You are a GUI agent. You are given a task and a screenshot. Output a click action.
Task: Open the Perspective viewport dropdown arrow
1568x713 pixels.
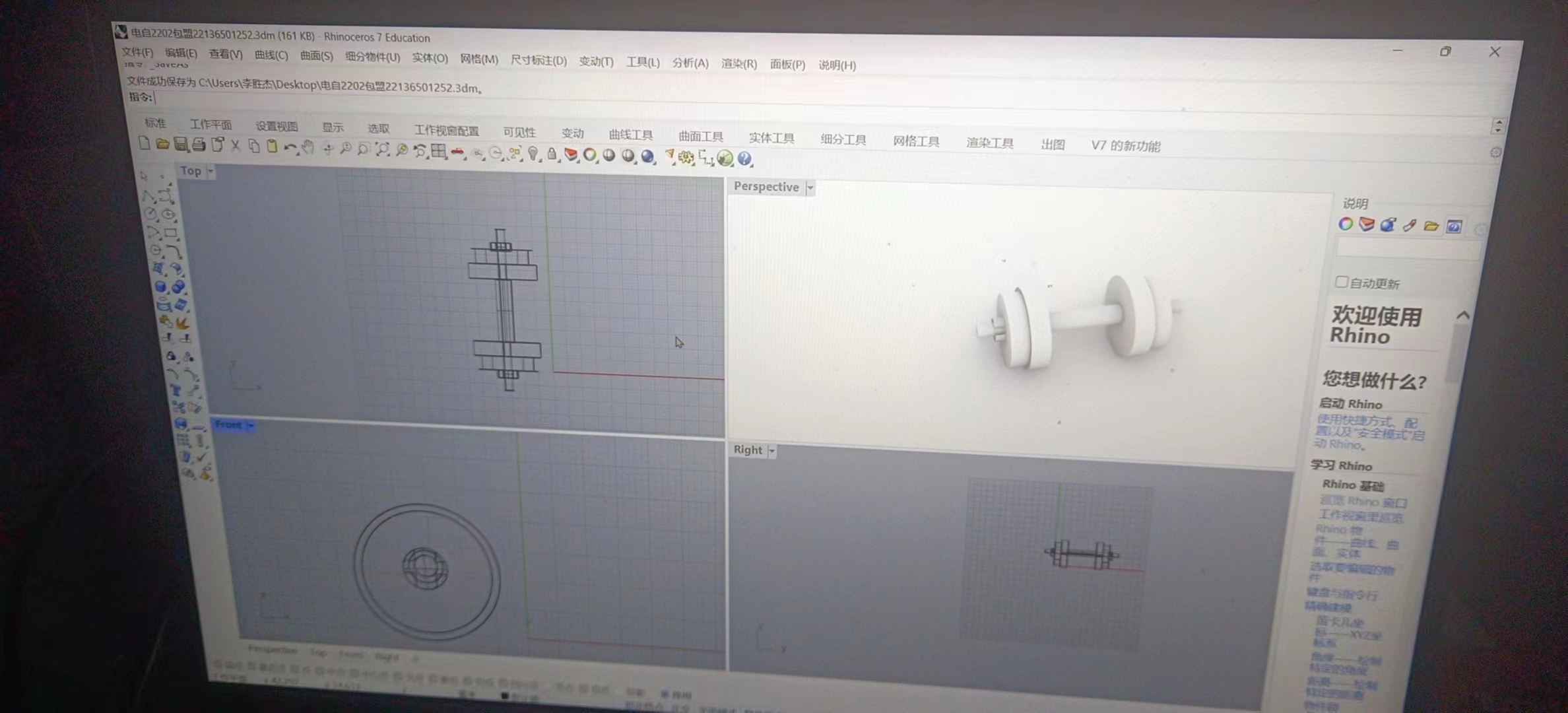(810, 187)
